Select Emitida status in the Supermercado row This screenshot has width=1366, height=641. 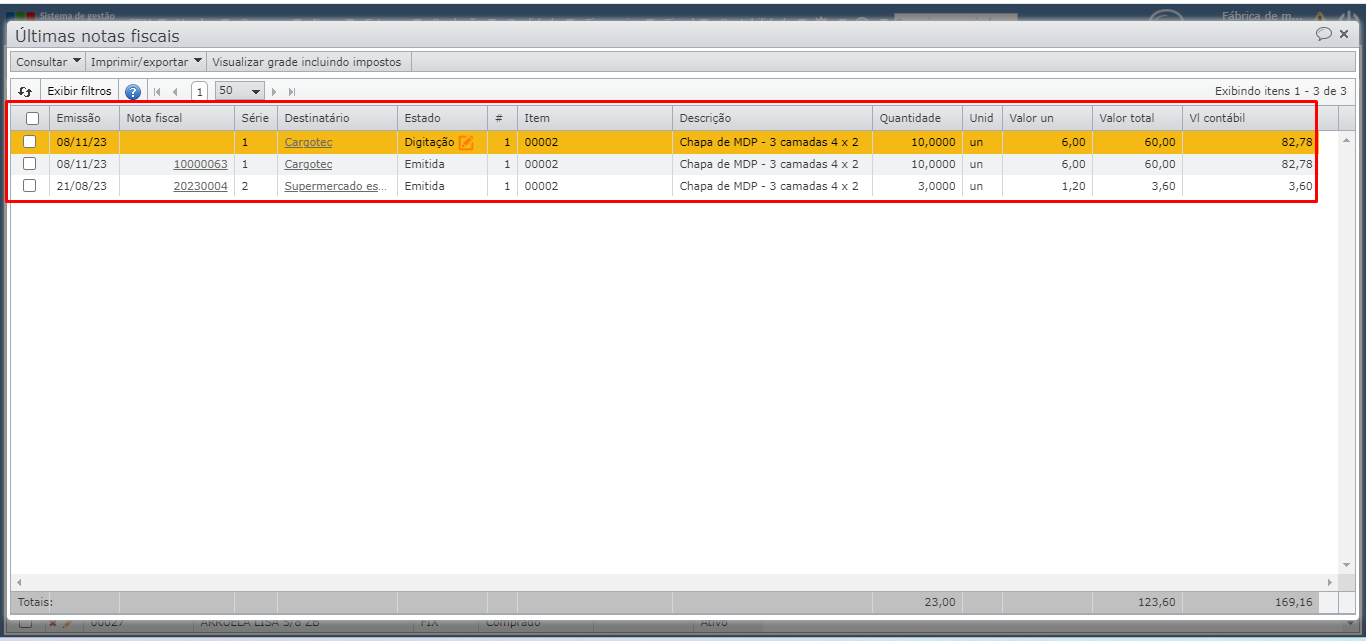442,186
